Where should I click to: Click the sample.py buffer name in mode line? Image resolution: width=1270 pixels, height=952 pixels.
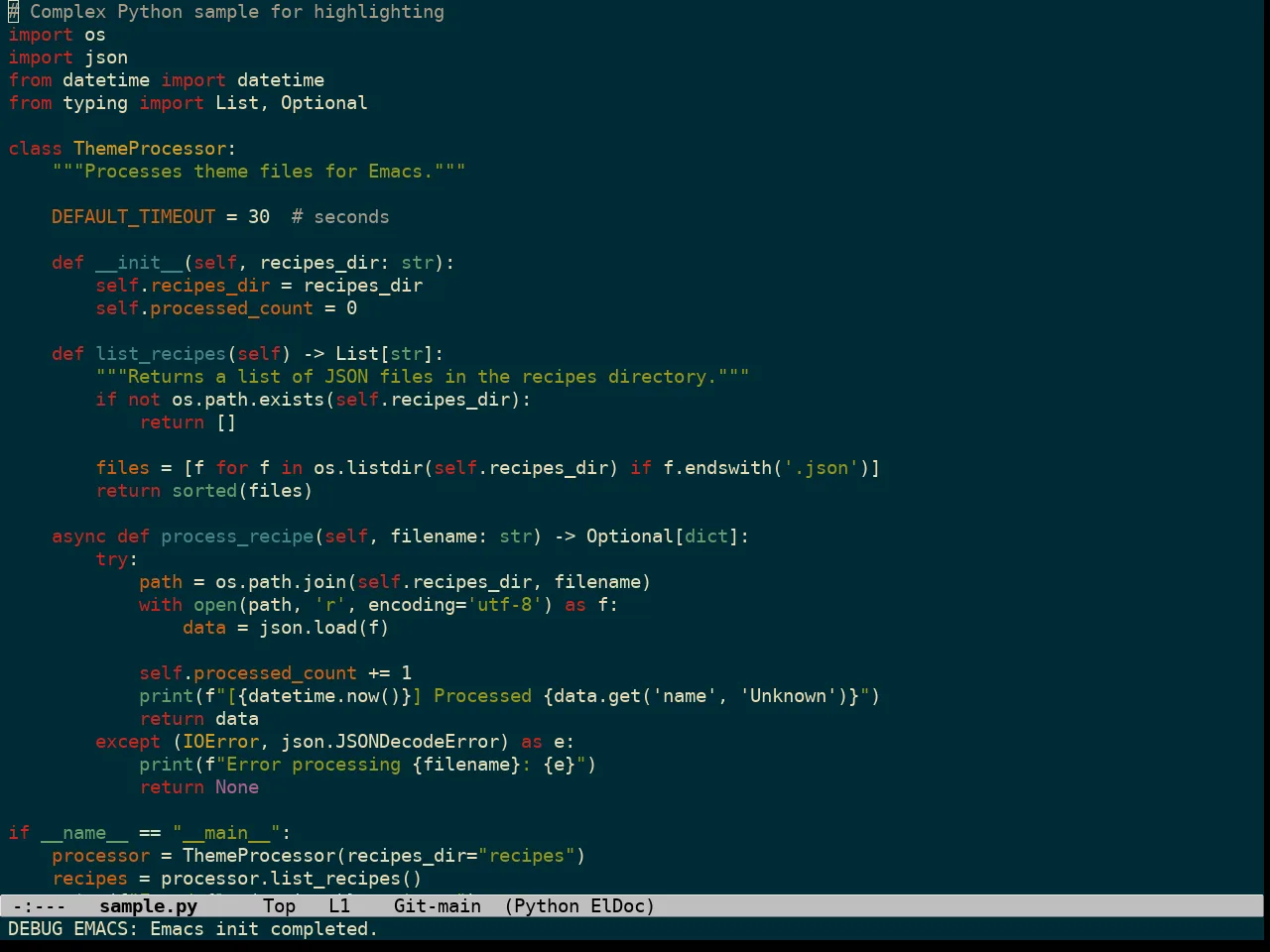tap(148, 905)
